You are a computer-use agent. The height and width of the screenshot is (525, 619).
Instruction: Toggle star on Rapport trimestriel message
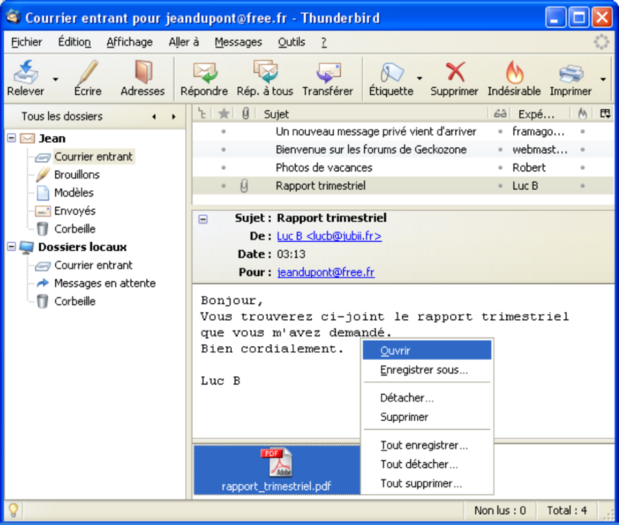[223, 186]
